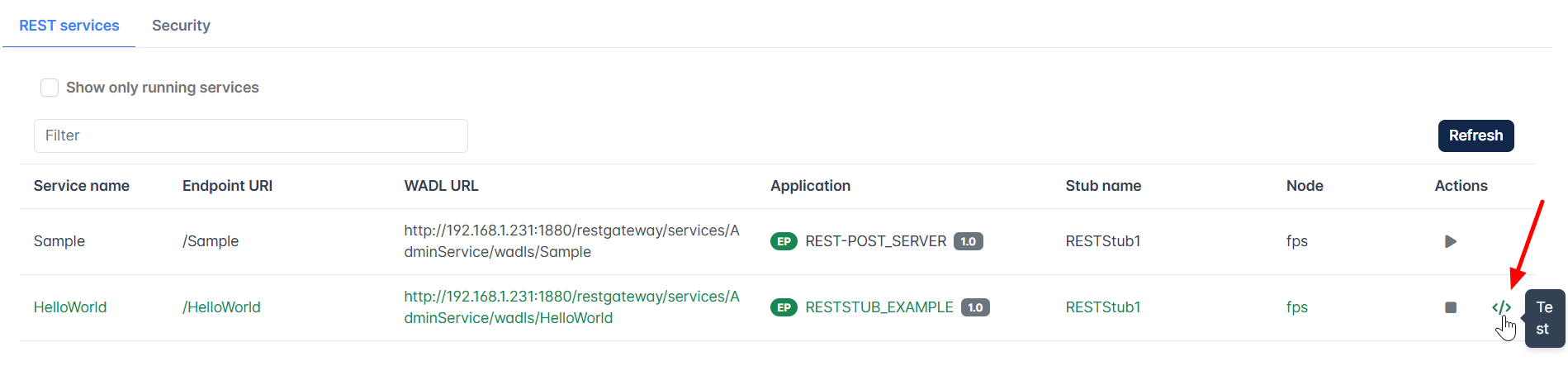Click the HelloWorld service name
Image resolution: width=1568 pixels, height=385 pixels.
[70, 307]
